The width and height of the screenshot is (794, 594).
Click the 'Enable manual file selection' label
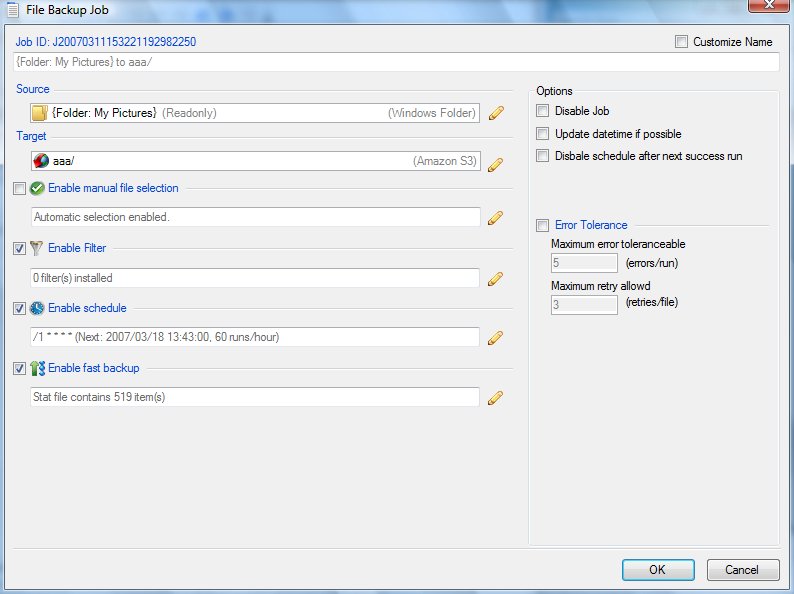[x=113, y=188]
